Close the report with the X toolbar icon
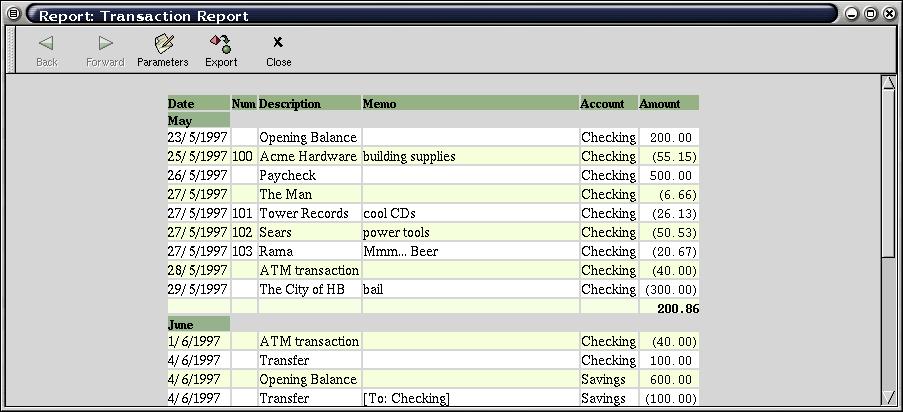Image resolution: width=903 pixels, height=412 pixels. click(278, 50)
